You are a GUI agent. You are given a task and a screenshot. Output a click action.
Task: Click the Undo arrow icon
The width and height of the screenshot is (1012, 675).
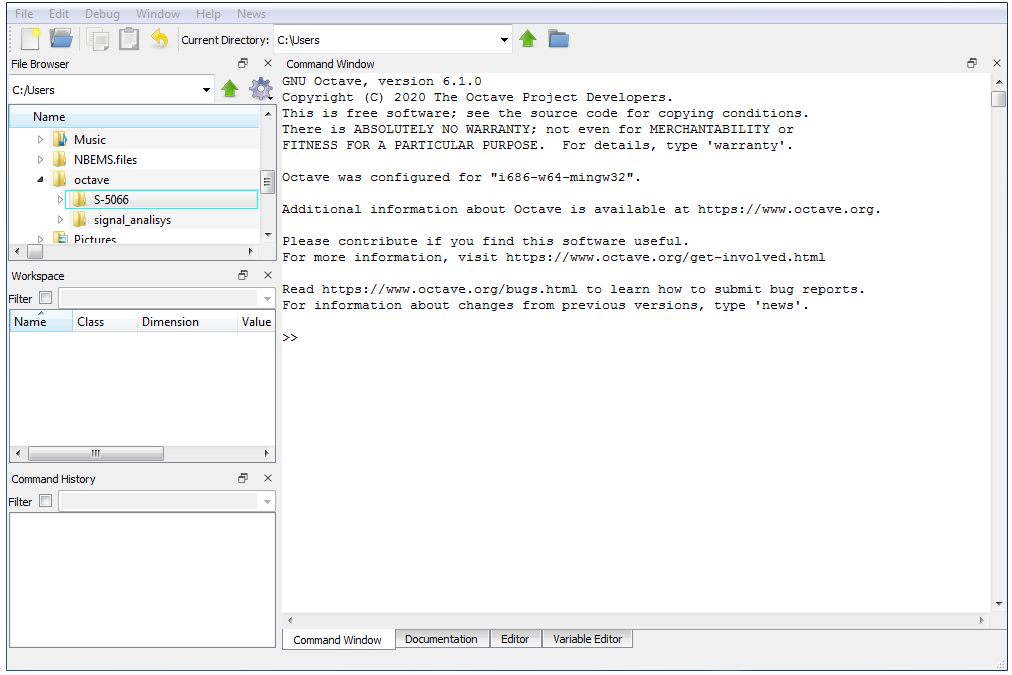(x=159, y=39)
